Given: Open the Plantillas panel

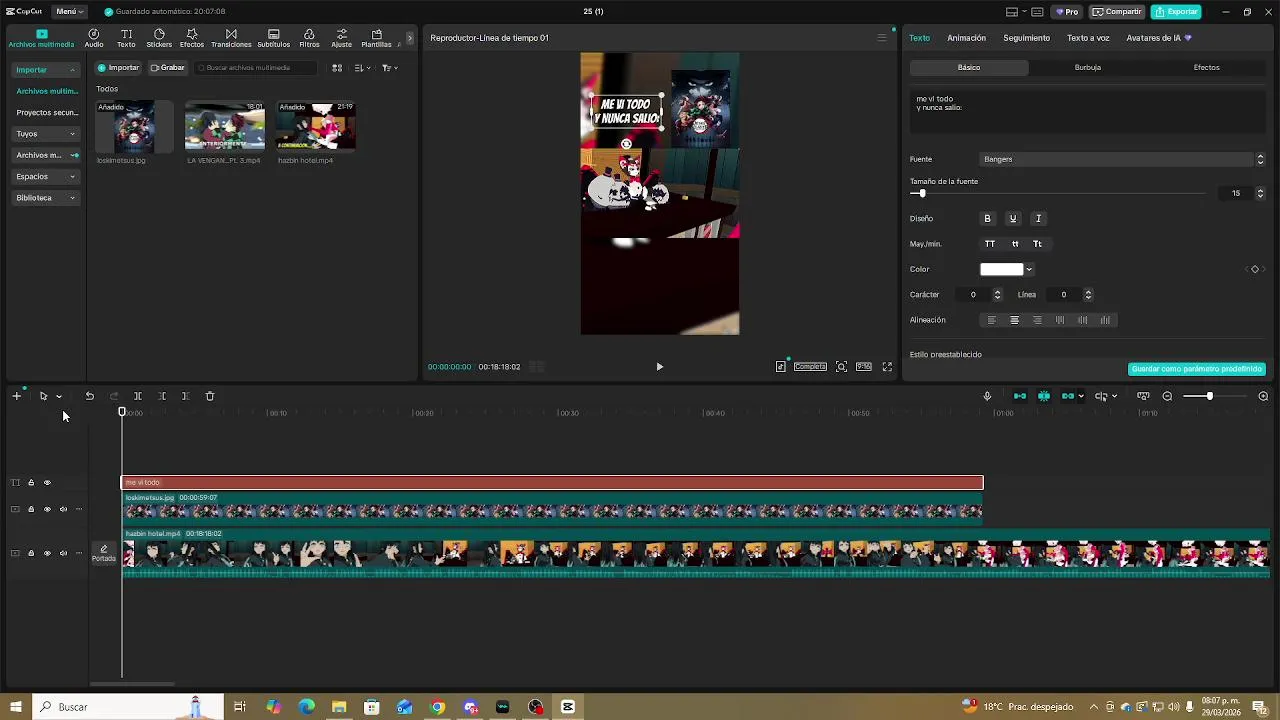Looking at the screenshot, I should tap(376, 38).
